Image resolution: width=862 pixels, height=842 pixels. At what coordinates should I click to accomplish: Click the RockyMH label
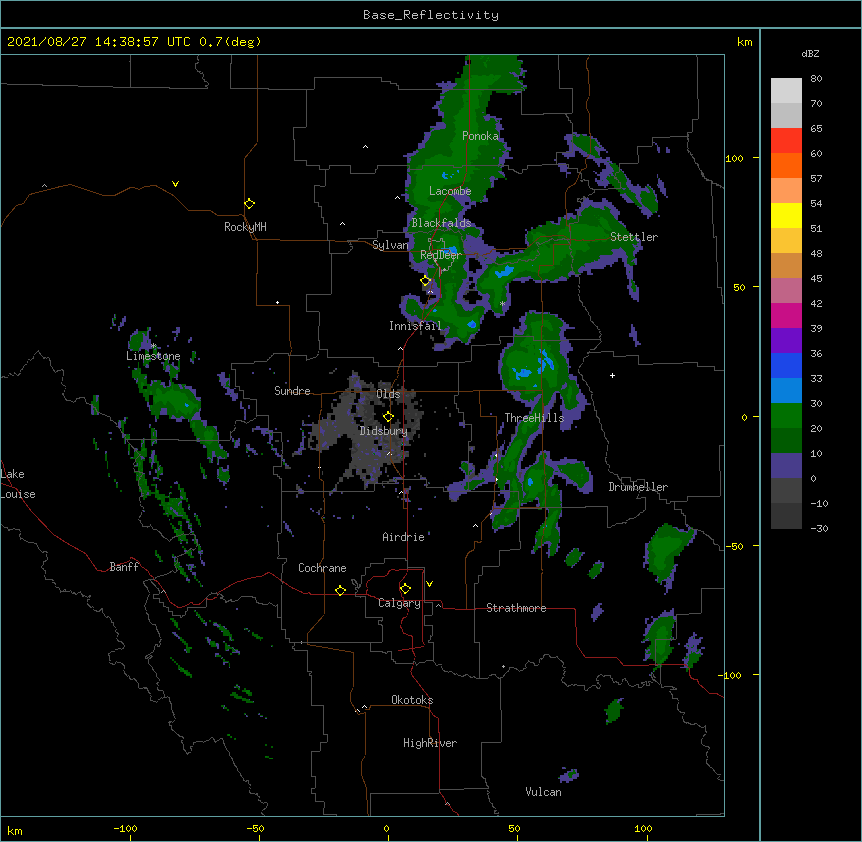[x=245, y=227]
